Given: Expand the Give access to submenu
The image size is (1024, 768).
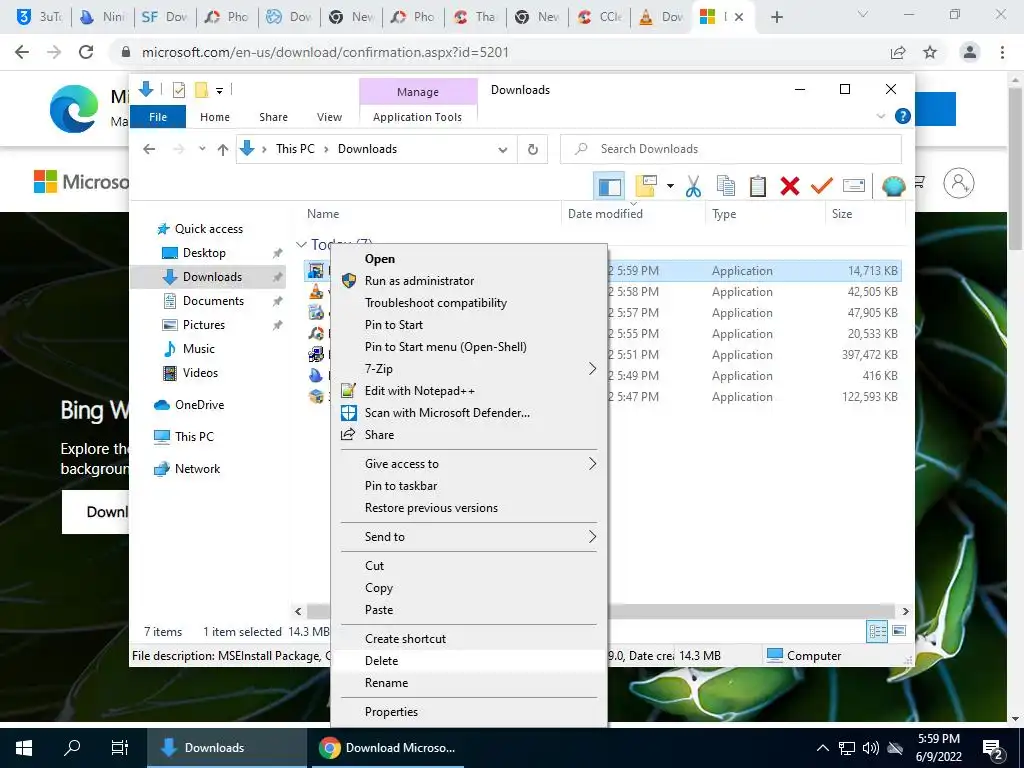Looking at the screenshot, I should tap(468, 464).
